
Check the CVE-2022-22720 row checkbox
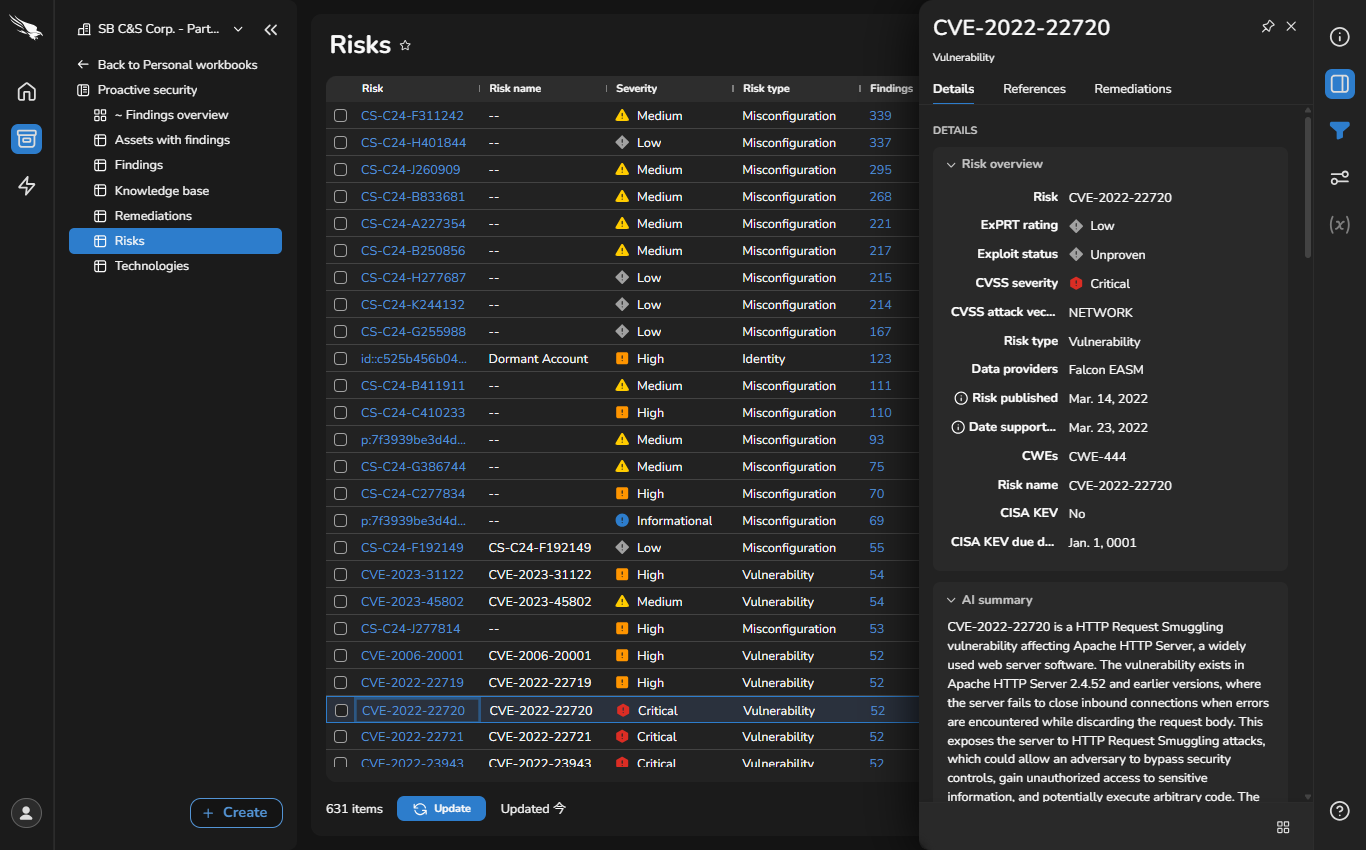coord(341,711)
